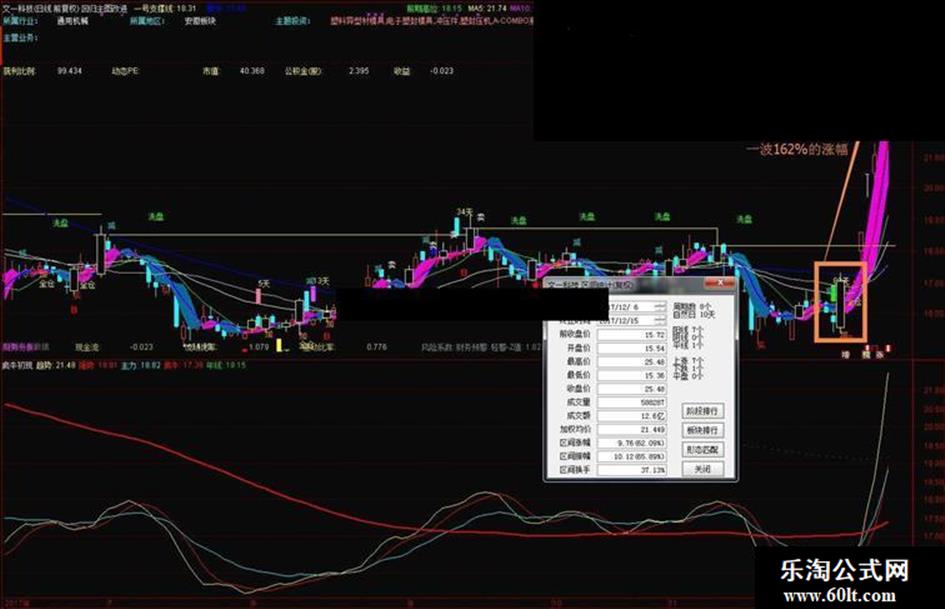Click the 34天 marker above the candlesticks
This screenshot has width=945, height=609.
point(464,212)
